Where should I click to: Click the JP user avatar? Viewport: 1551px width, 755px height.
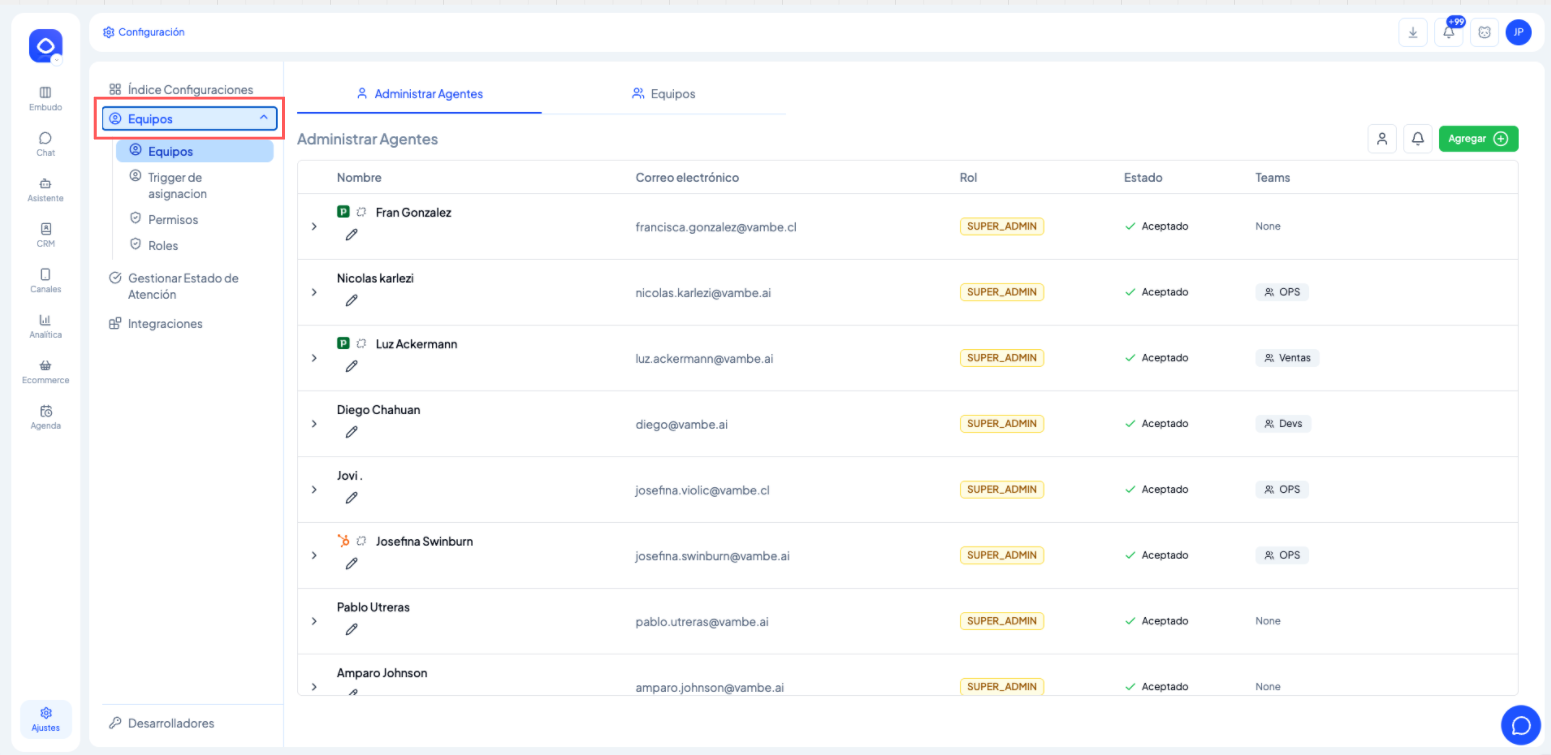(x=1518, y=33)
